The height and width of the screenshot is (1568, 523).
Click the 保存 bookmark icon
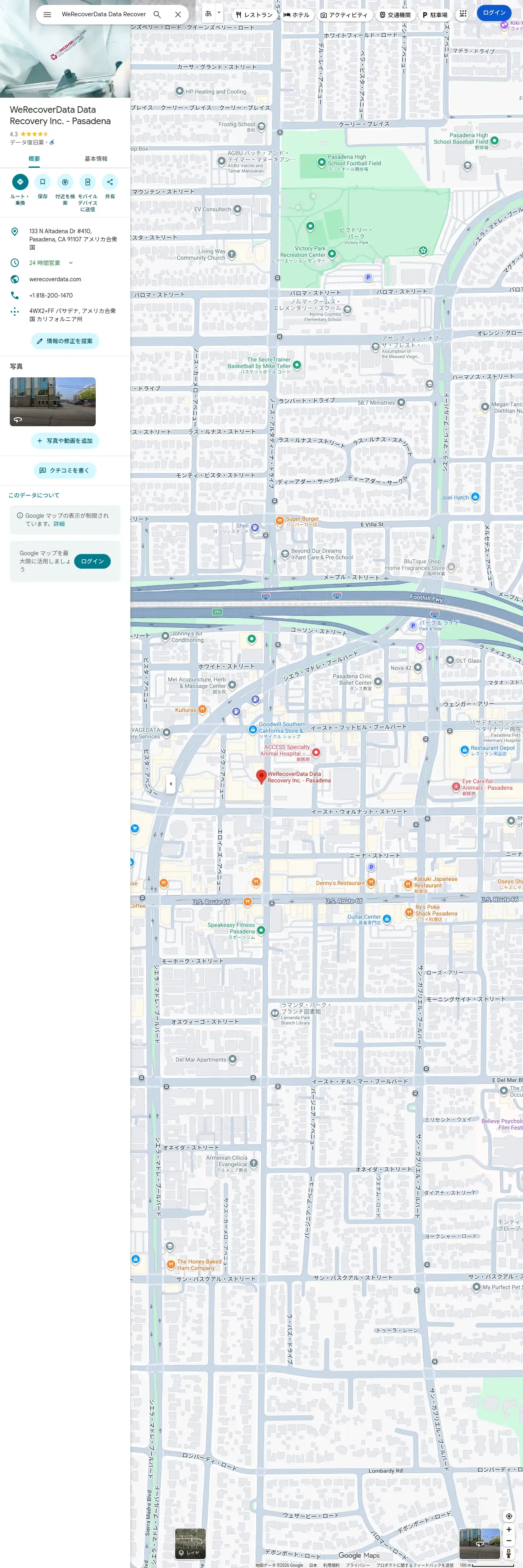43,182
